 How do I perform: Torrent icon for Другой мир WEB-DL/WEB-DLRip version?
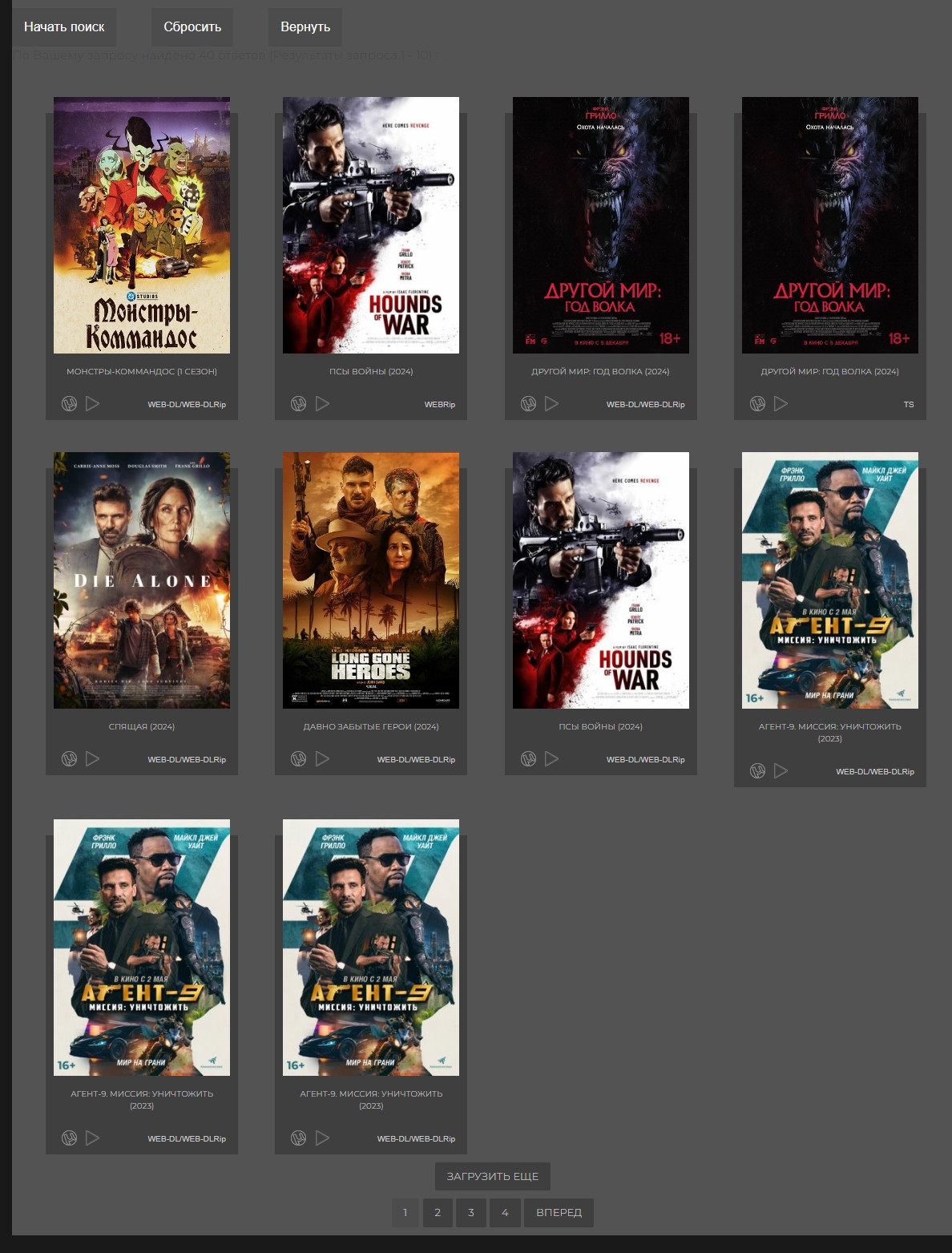pos(529,404)
